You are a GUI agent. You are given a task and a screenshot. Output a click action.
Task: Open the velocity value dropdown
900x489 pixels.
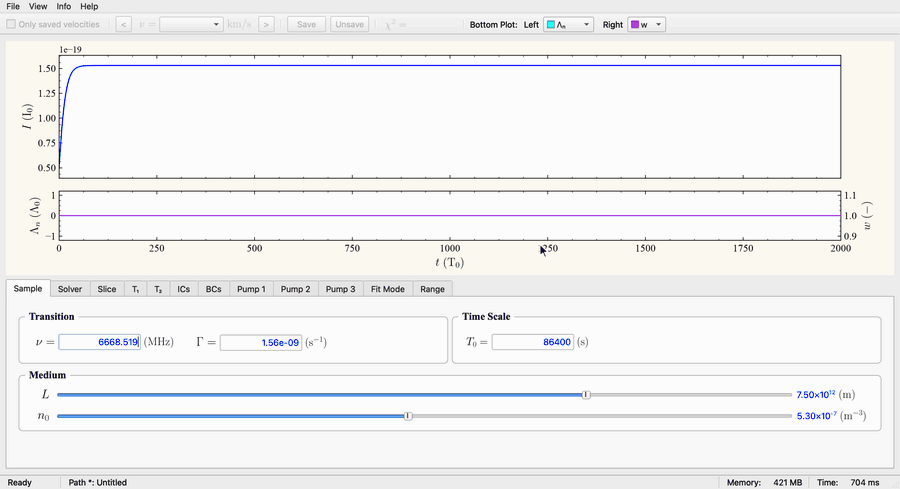pyautogui.click(x=191, y=25)
